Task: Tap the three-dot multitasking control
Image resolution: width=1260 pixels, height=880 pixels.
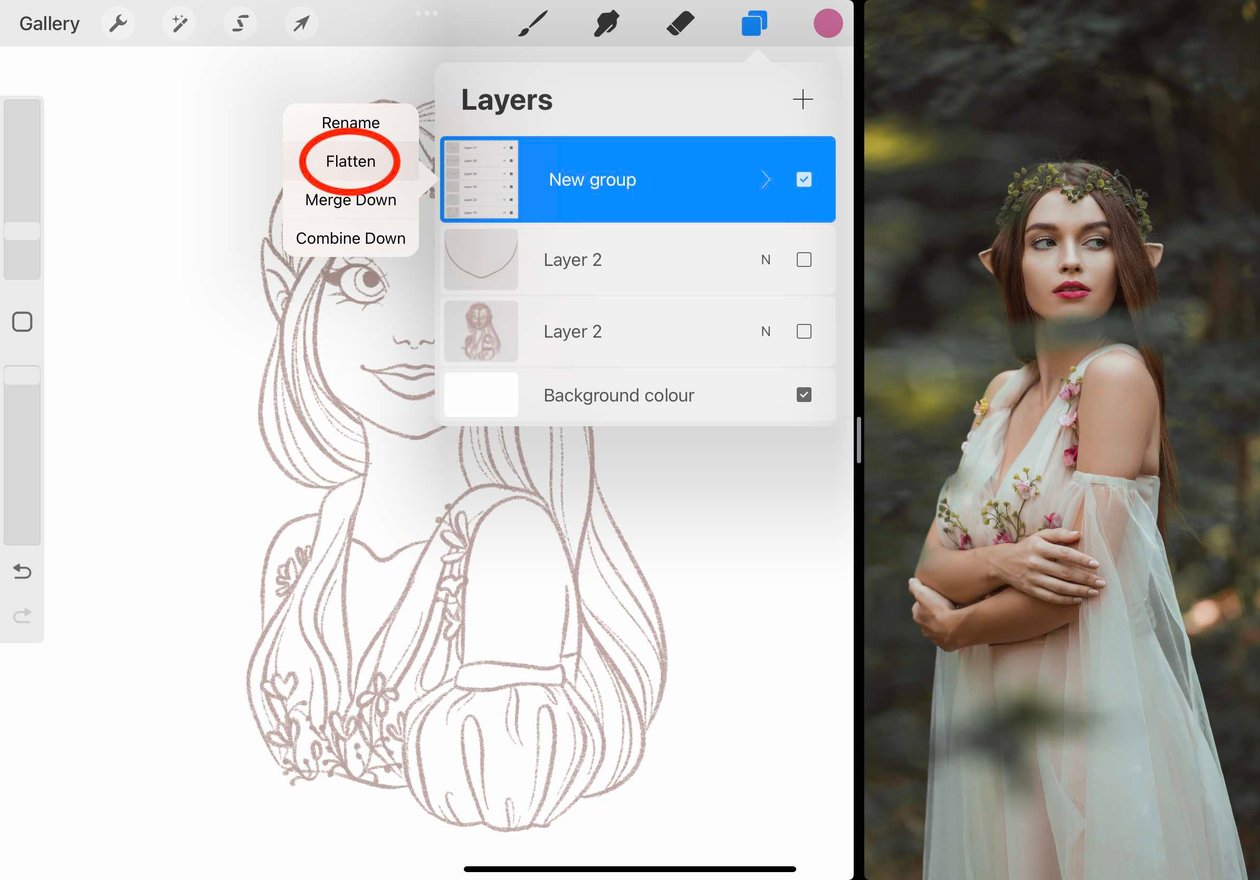Action: coord(427,13)
